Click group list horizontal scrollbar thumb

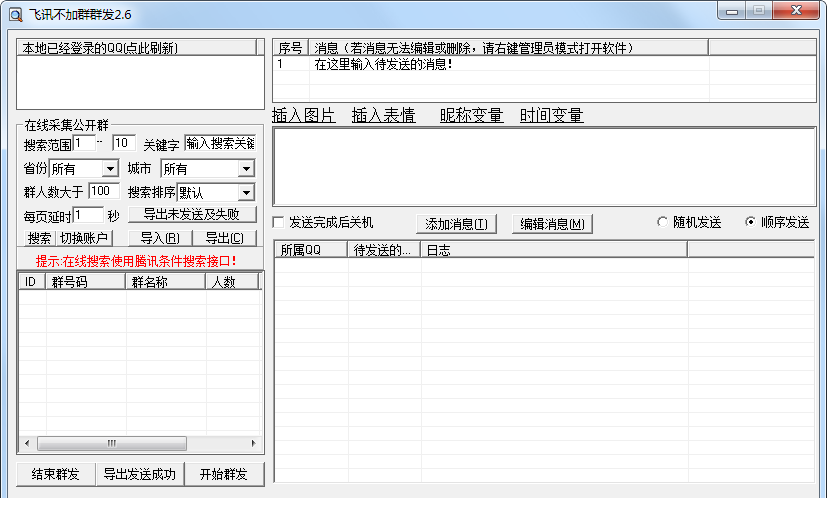(x=112, y=443)
